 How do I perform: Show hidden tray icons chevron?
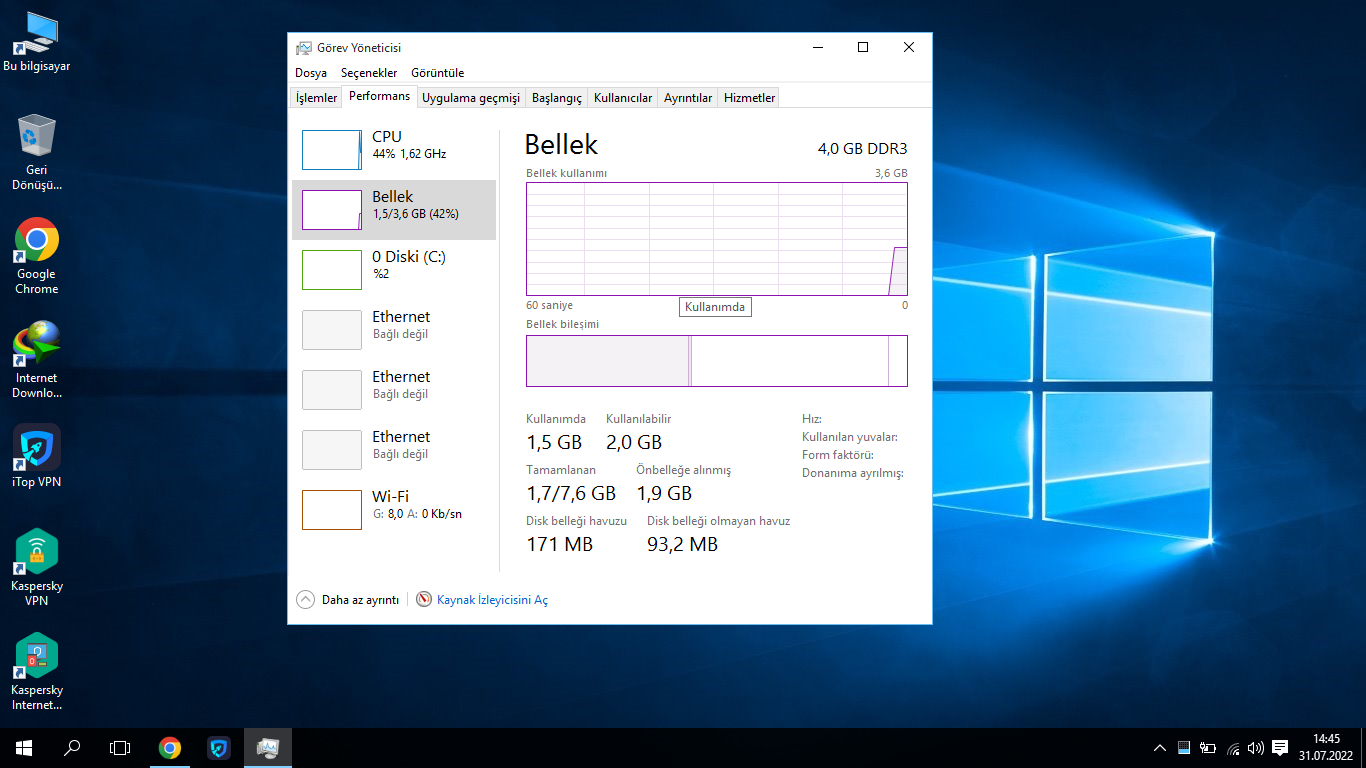pyautogui.click(x=1160, y=748)
